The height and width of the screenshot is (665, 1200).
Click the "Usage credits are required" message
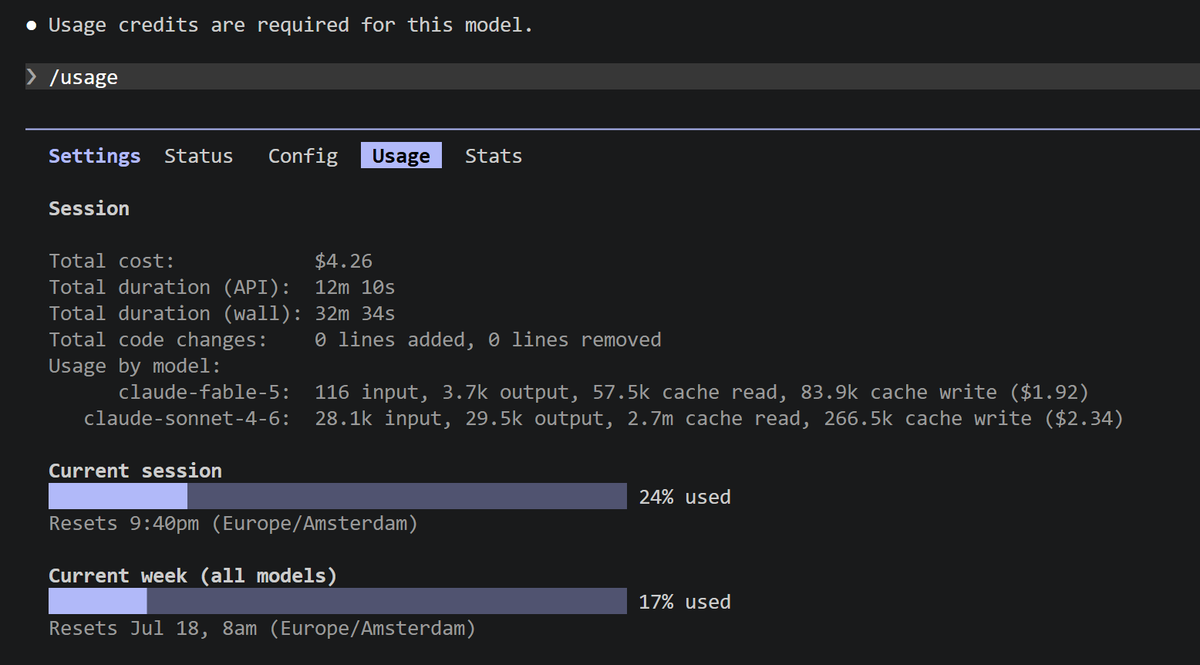pyautogui.click(x=291, y=25)
